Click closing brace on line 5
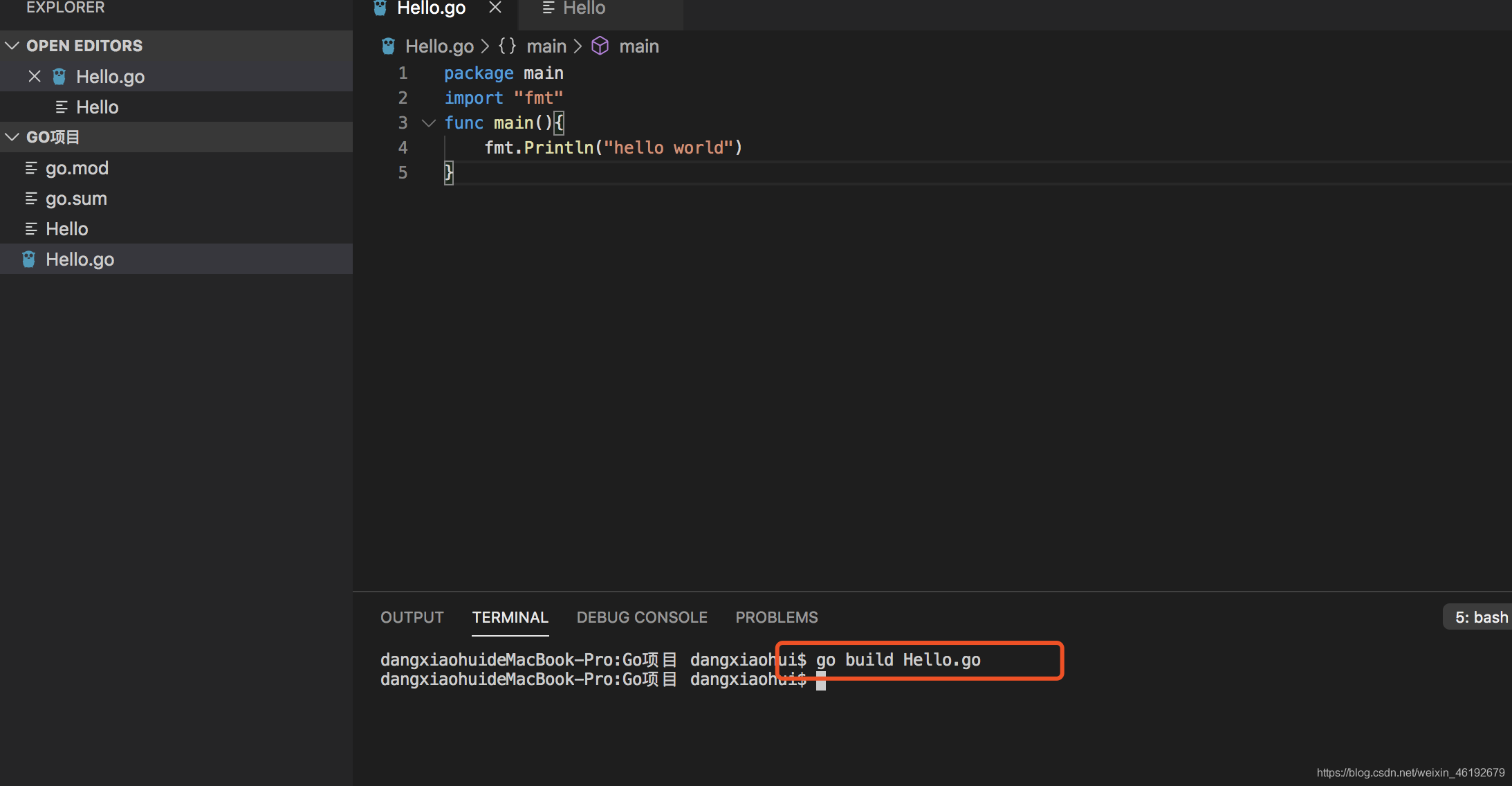The height and width of the screenshot is (786, 1512). (449, 172)
